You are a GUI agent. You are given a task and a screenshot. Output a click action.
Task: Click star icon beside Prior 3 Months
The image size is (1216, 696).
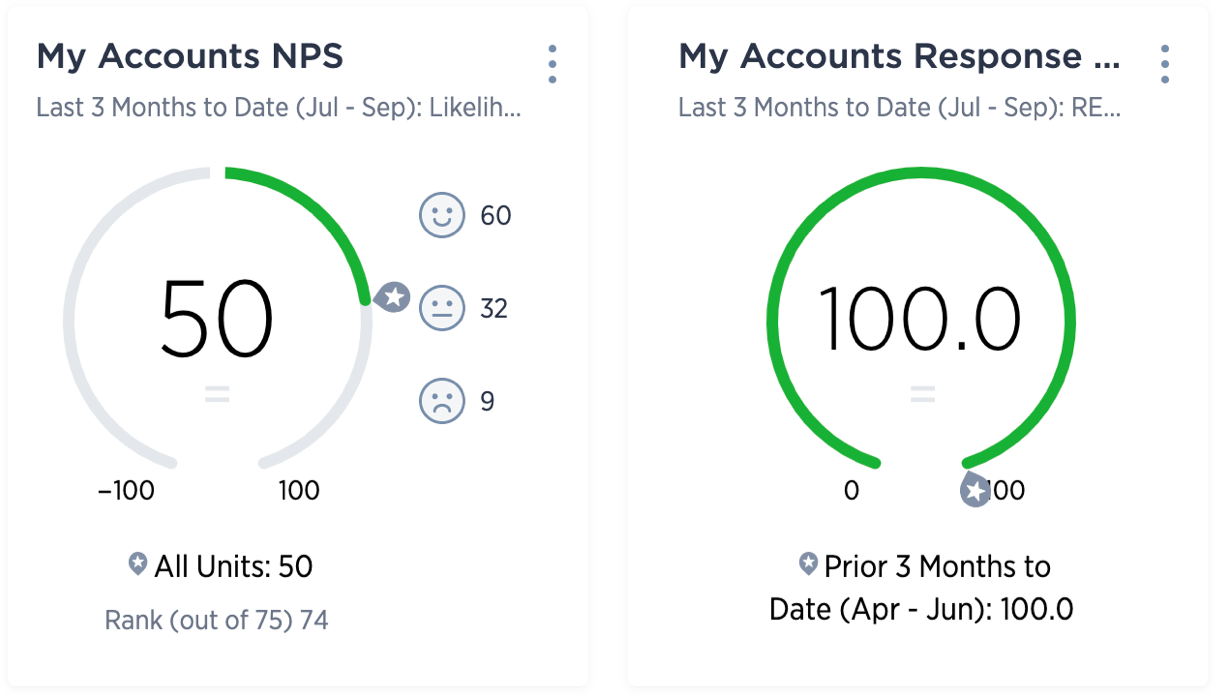coord(808,565)
